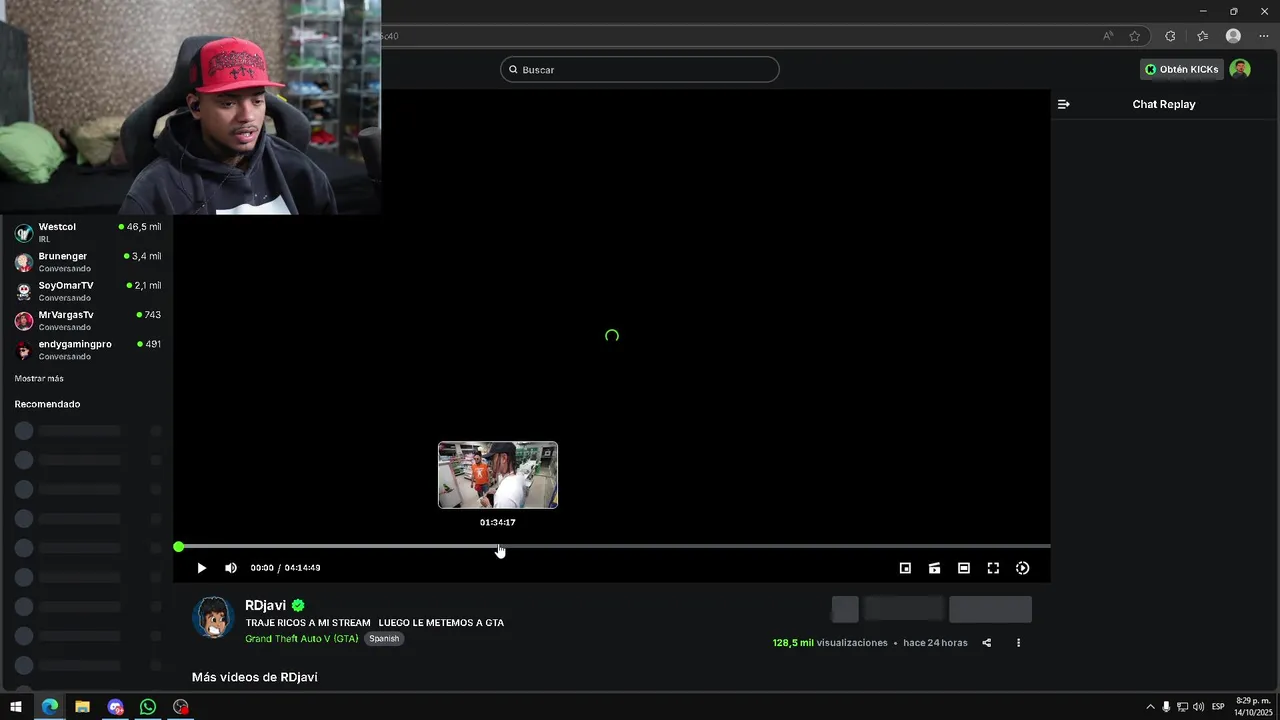Screen dimensions: 1280x720
Task: Click the system tray network icon
Action: pyautogui.click(x=1182, y=707)
